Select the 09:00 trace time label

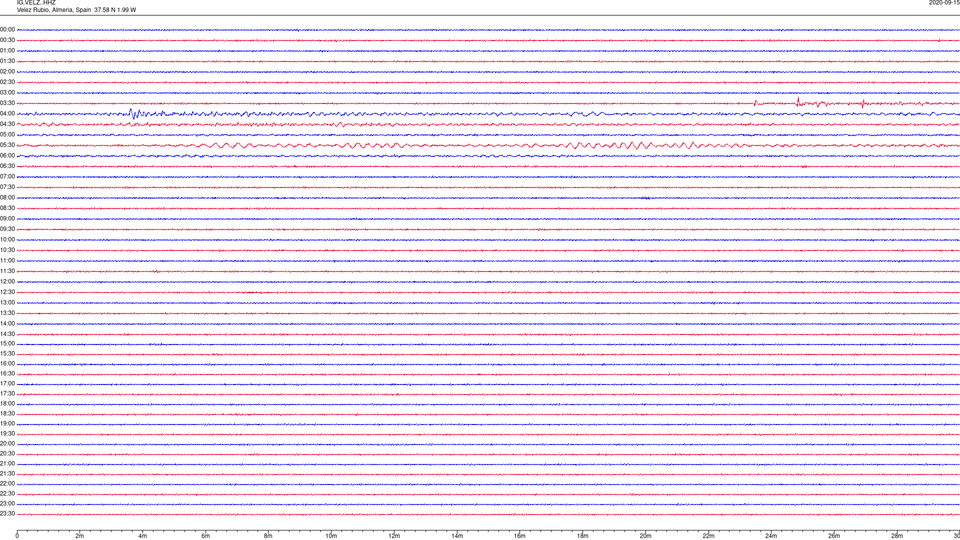[7, 219]
